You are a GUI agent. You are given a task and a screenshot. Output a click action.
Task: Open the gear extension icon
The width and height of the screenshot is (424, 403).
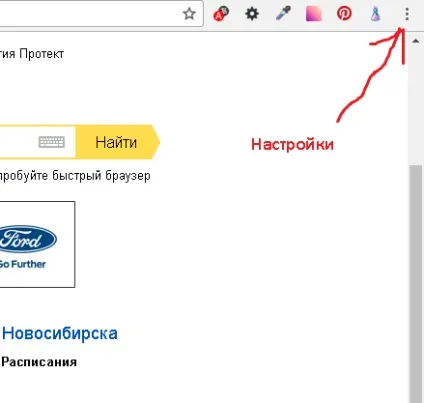click(x=252, y=14)
